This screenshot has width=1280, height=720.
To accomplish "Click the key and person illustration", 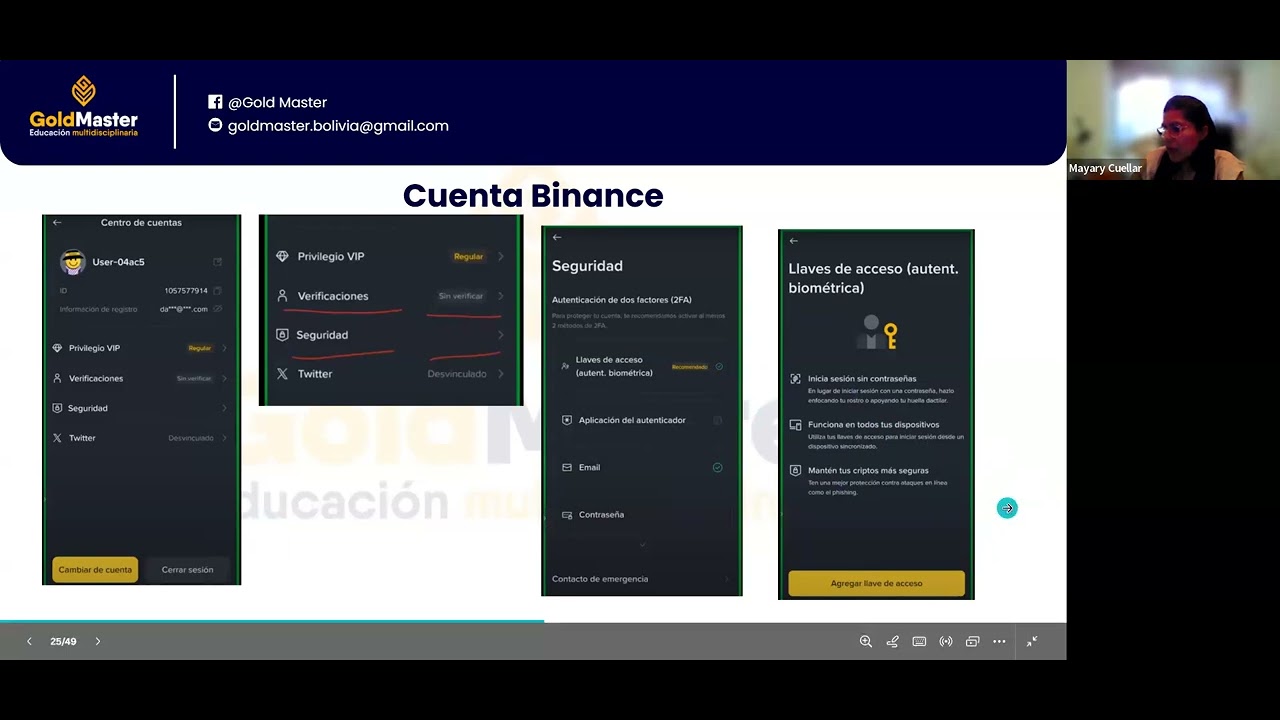I will (x=880, y=332).
